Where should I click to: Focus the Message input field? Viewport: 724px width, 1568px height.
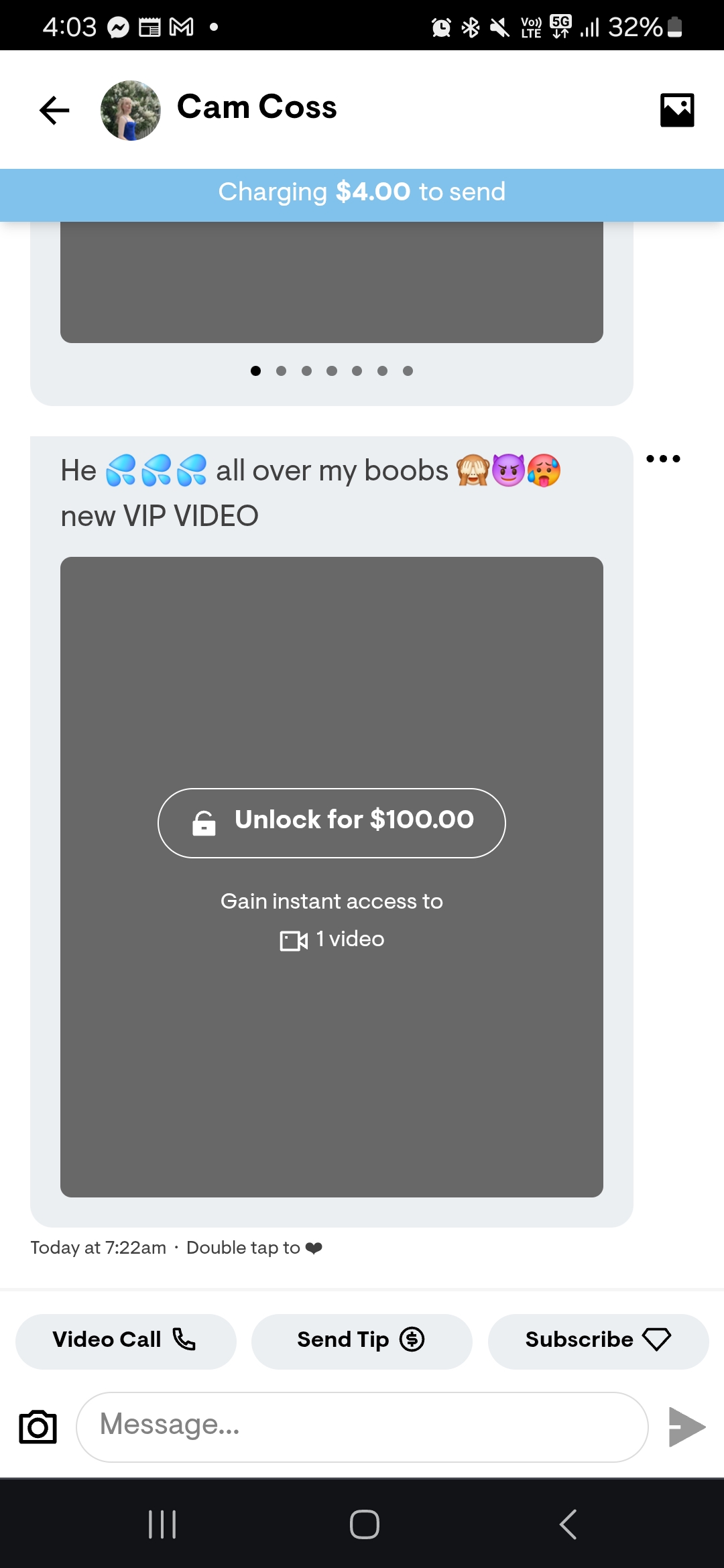[362, 1427]
